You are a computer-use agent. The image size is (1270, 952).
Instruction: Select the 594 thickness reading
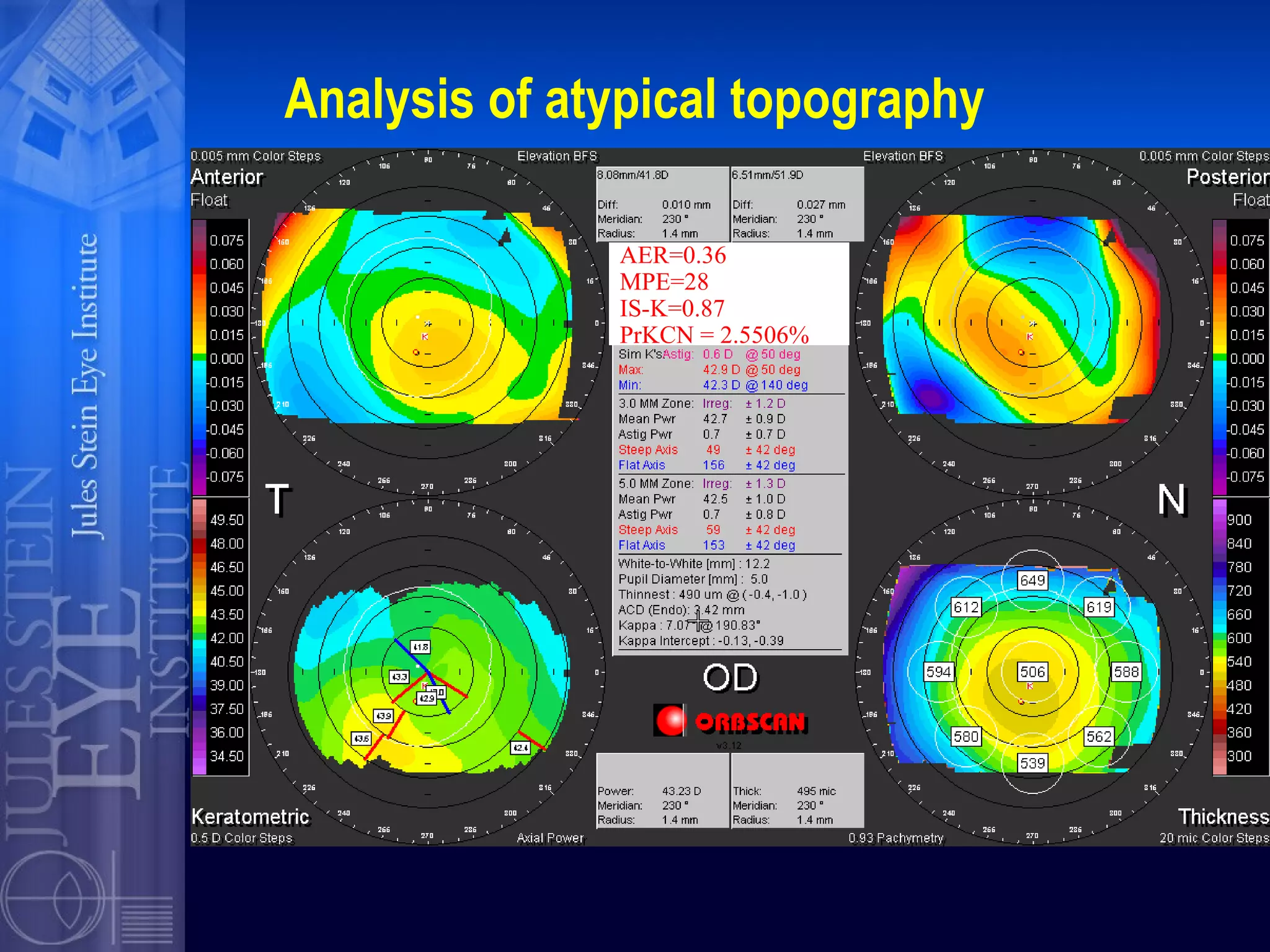pyautogui.click(x=938, y=671)
